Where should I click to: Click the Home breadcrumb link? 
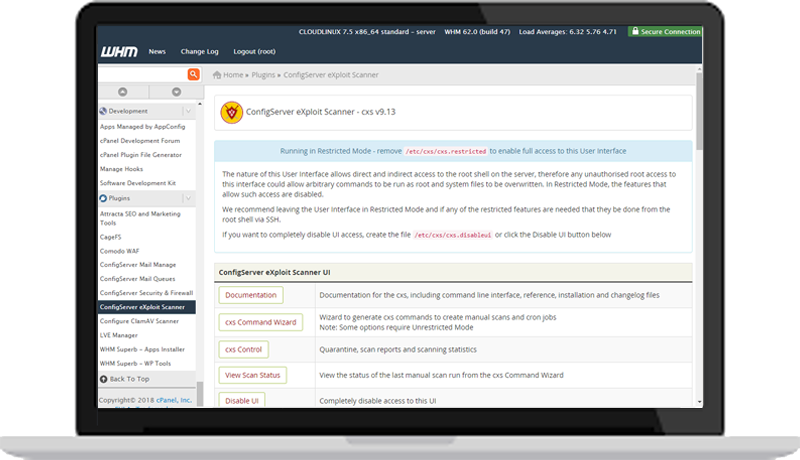click(233, 75)
